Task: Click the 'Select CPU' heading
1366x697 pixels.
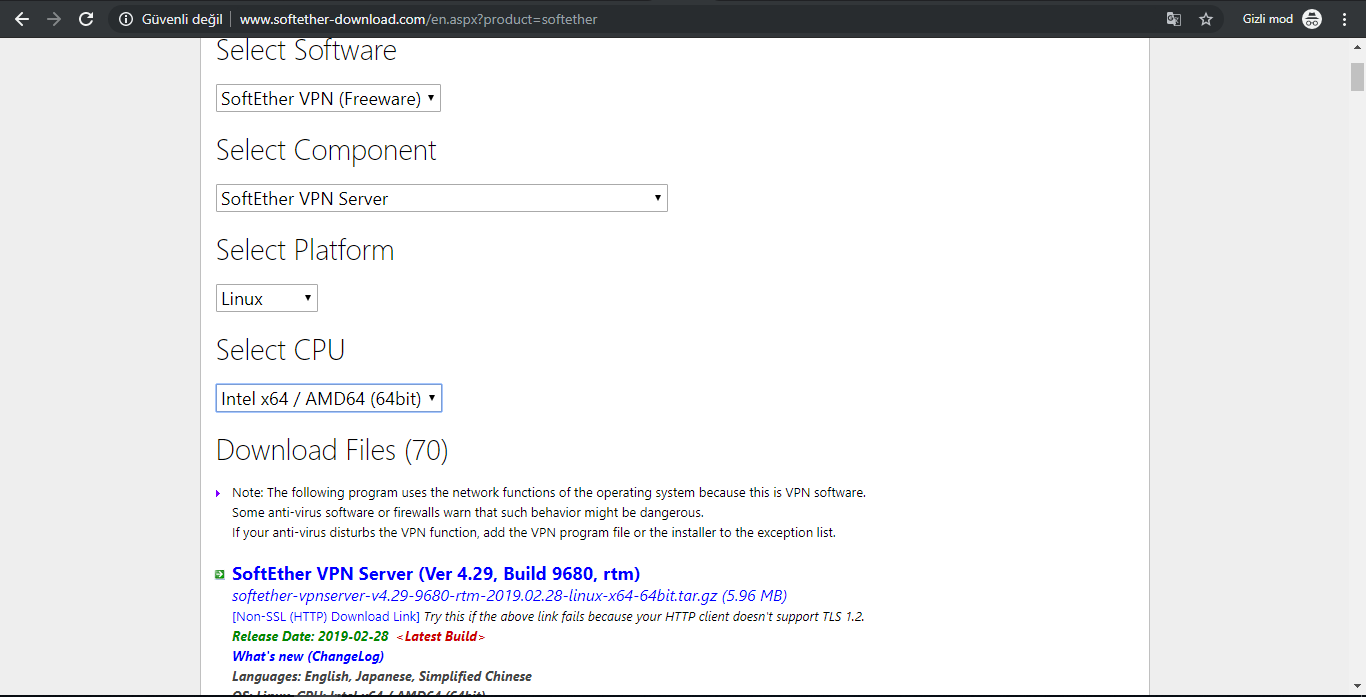Action: click(280, 350)
